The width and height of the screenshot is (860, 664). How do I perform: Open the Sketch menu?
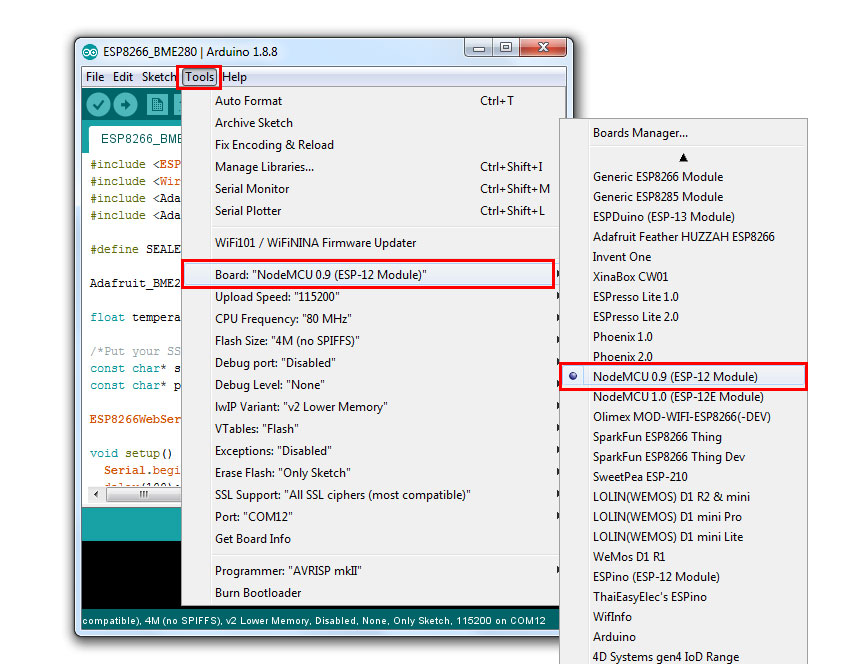click(x=159, y=77)
